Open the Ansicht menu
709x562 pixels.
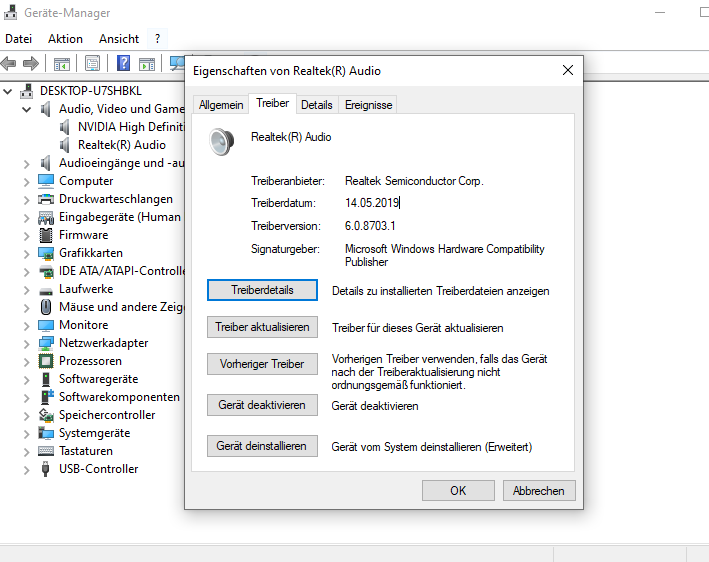[x=119, y=39]
